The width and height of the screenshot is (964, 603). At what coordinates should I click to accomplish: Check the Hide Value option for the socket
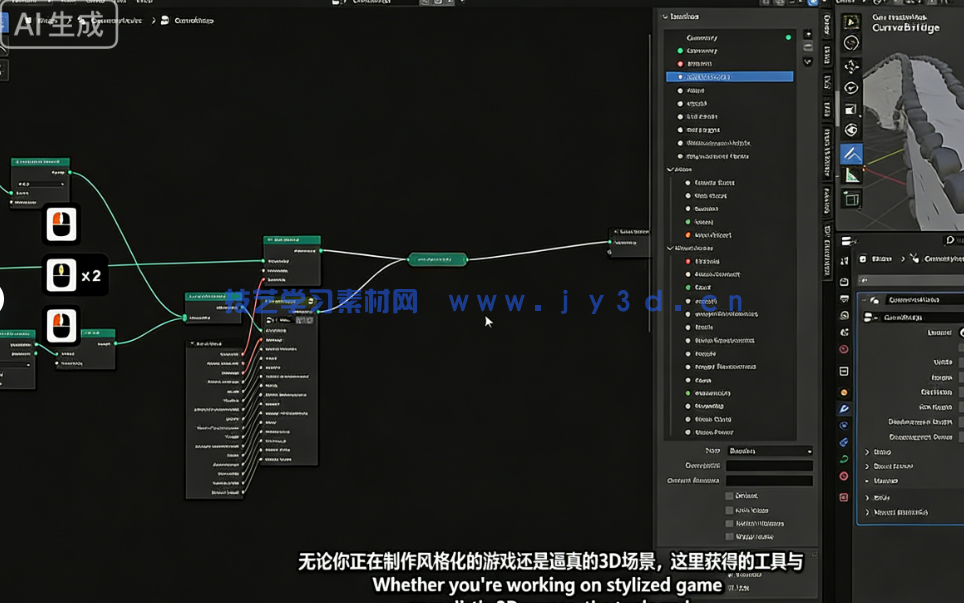pos(729,509)
